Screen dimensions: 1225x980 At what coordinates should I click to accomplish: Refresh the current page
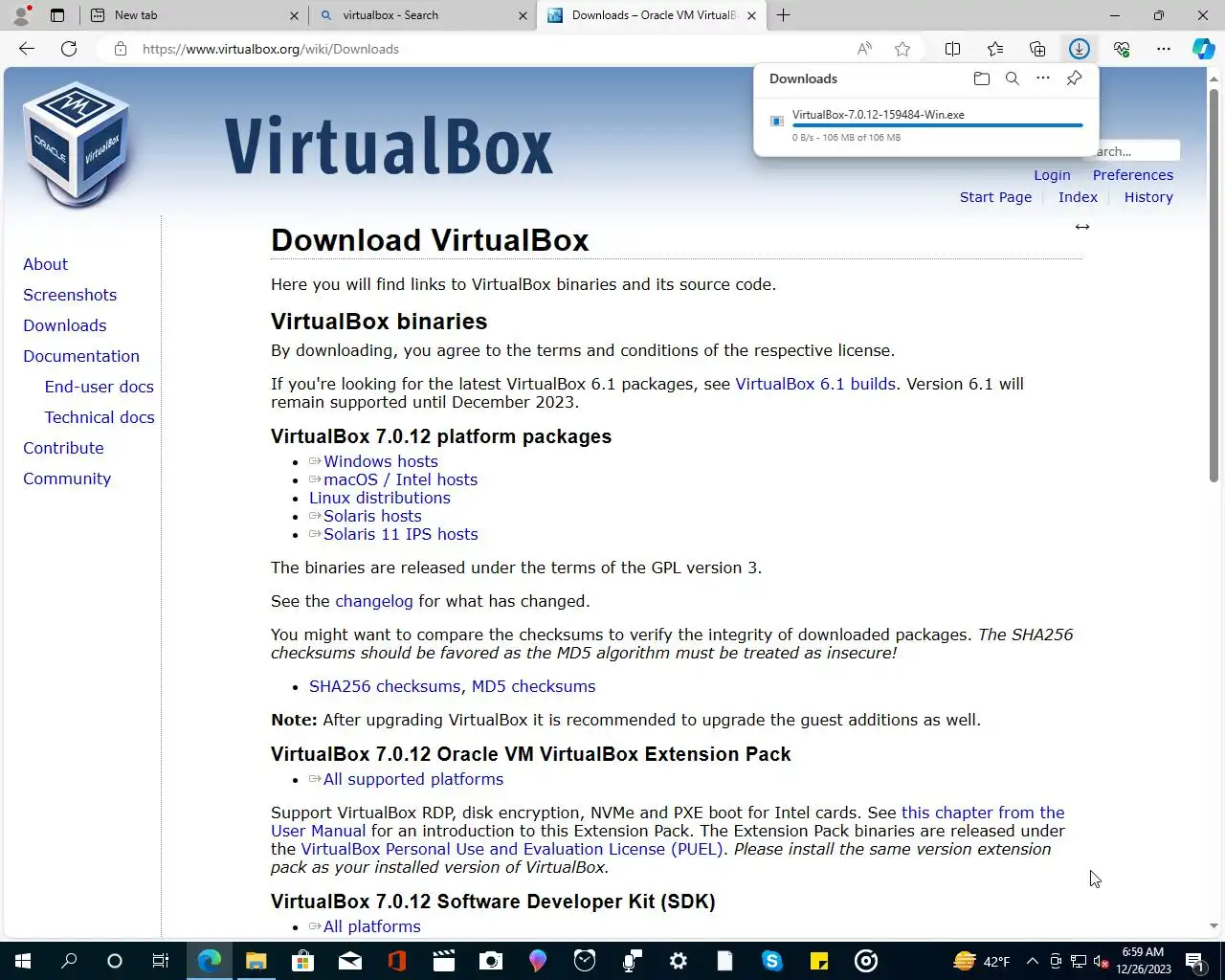(69, 49)
